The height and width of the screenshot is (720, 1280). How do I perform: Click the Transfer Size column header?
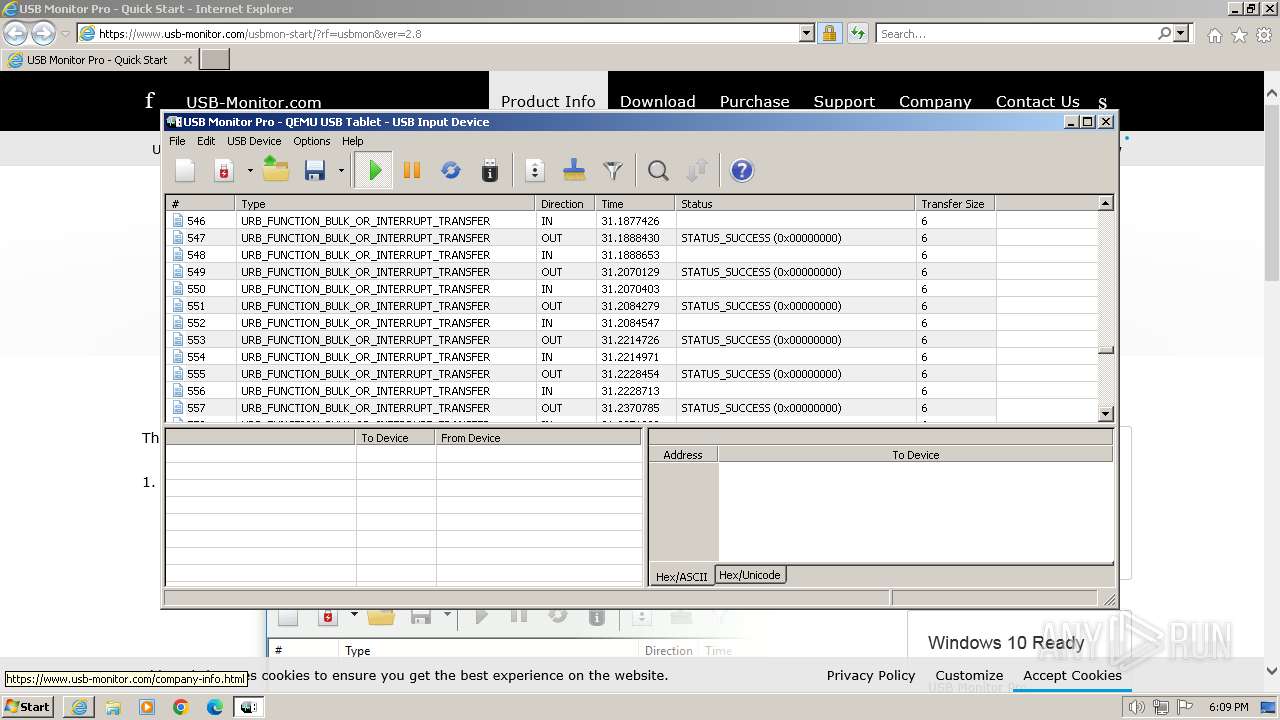[x=955, y=204]
